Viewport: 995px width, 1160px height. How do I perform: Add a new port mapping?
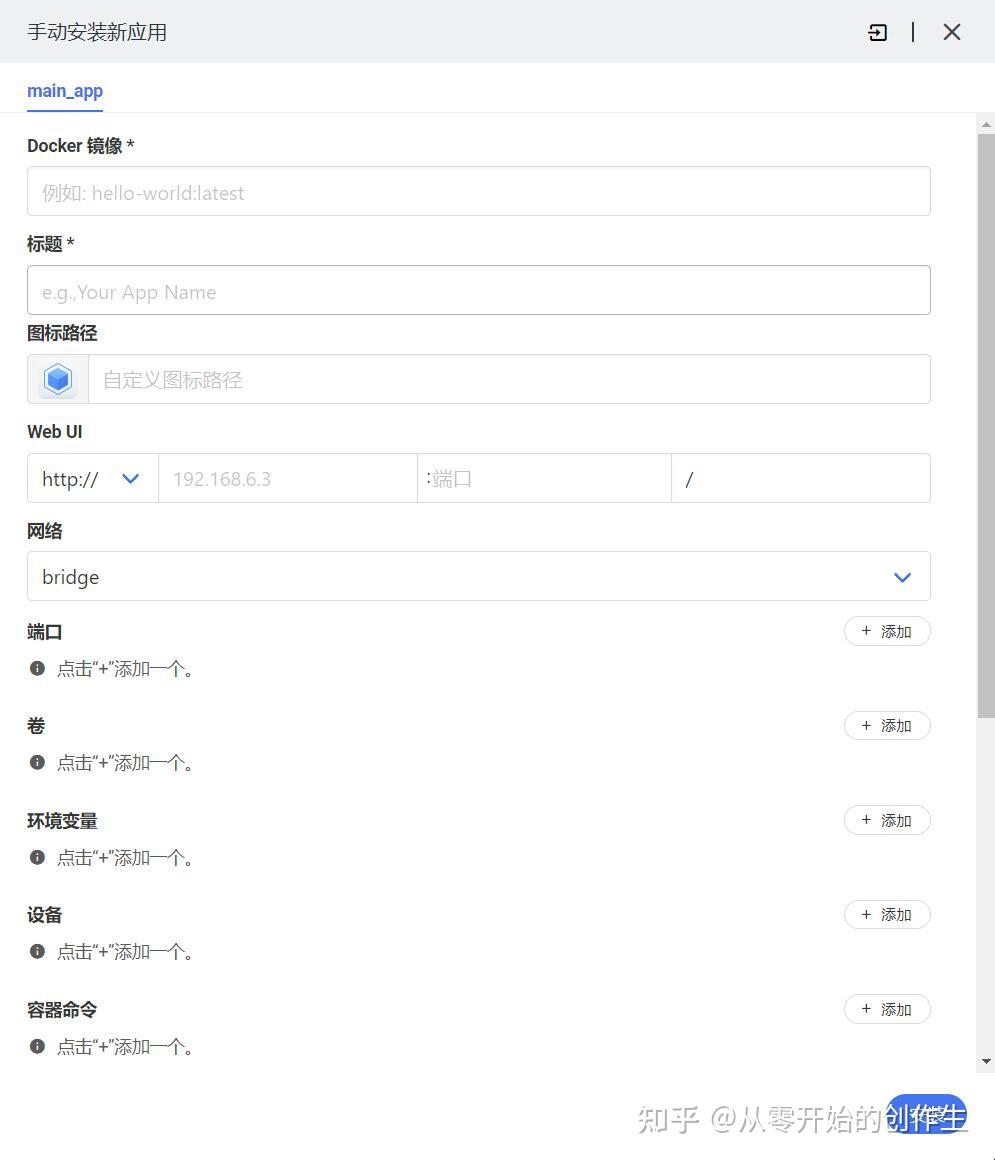887,632
